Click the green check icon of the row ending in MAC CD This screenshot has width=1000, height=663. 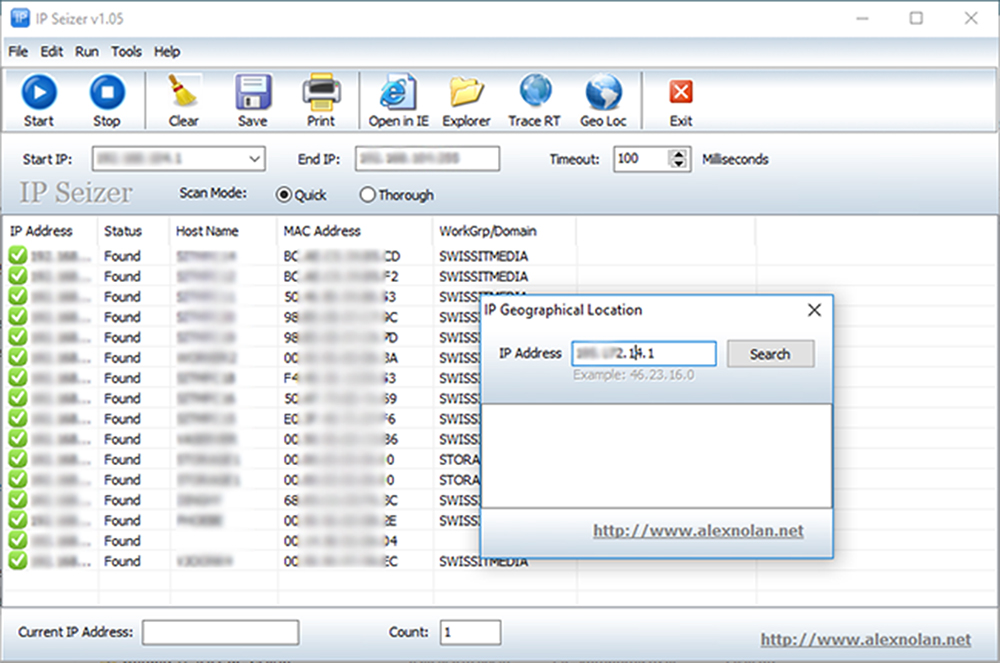(x=18, y=256)
